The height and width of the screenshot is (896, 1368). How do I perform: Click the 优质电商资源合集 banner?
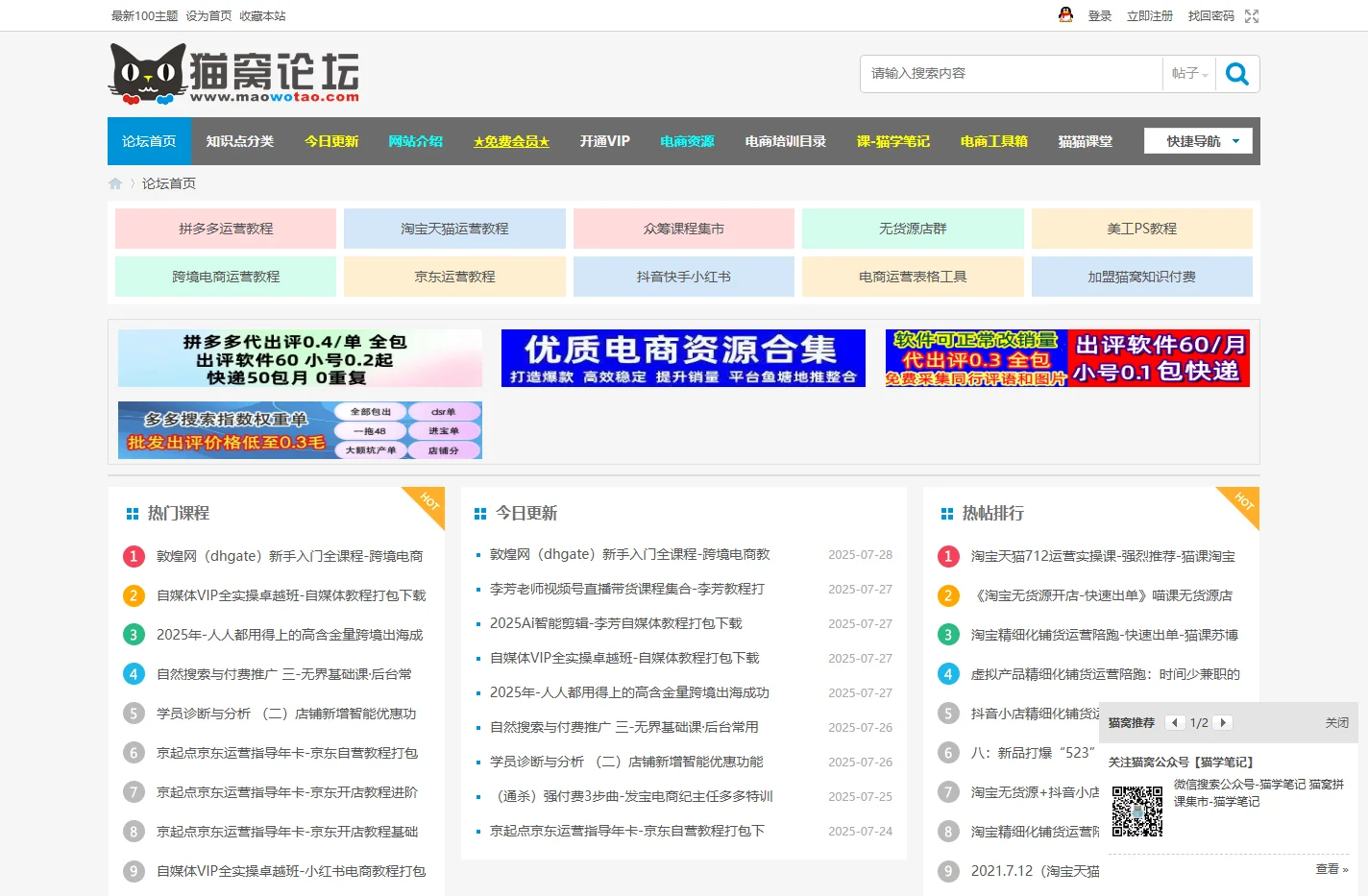pyautogui.click(x=683, y=358)
